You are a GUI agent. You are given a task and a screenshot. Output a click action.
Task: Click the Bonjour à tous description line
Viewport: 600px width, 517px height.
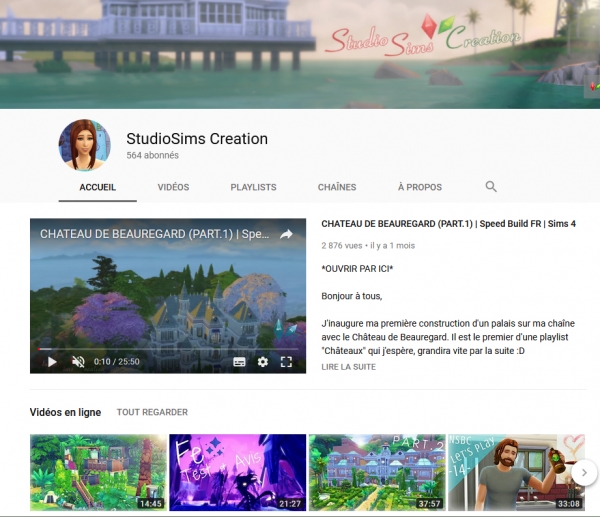click(x=352, y=296)
